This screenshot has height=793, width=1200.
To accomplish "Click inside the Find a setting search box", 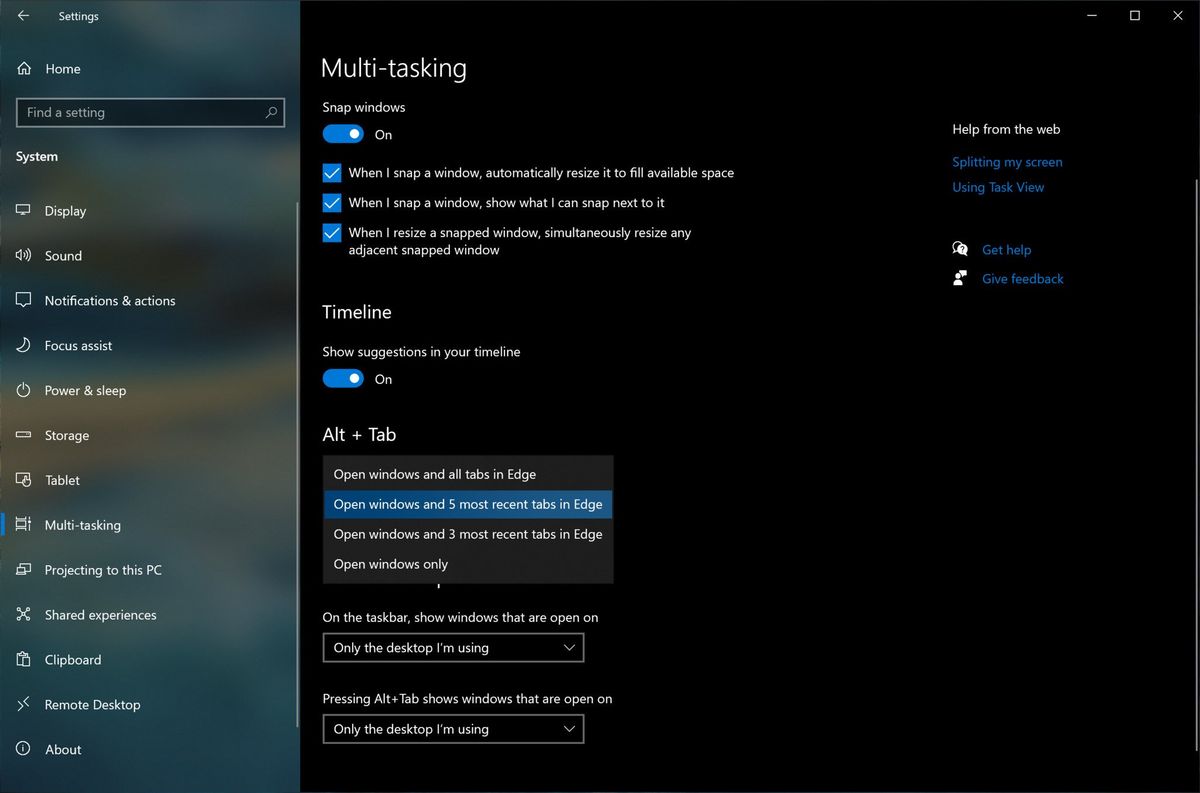I will coord(150,112).
